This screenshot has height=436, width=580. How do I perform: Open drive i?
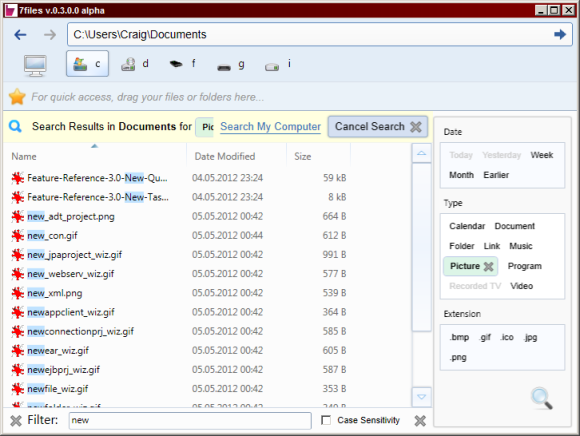coord(278,65)
